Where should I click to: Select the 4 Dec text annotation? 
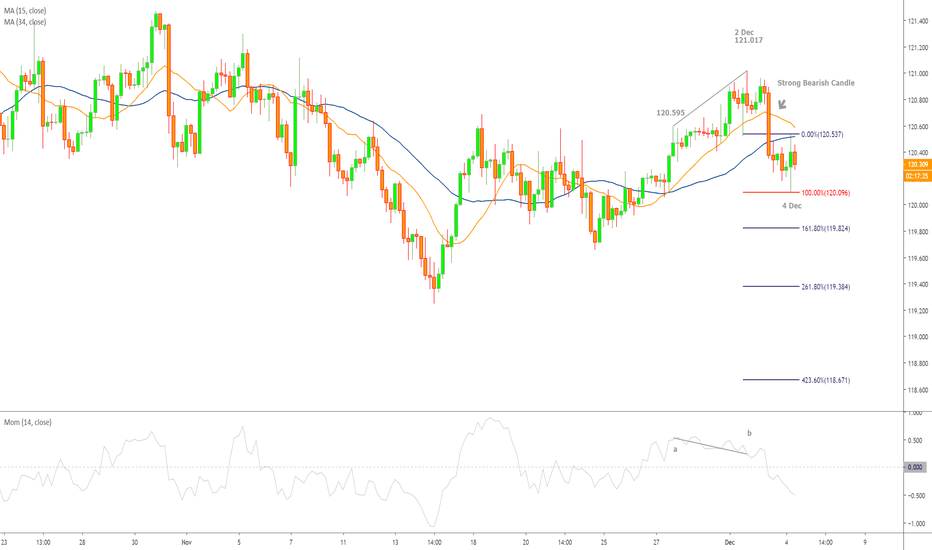coord(791,206)
